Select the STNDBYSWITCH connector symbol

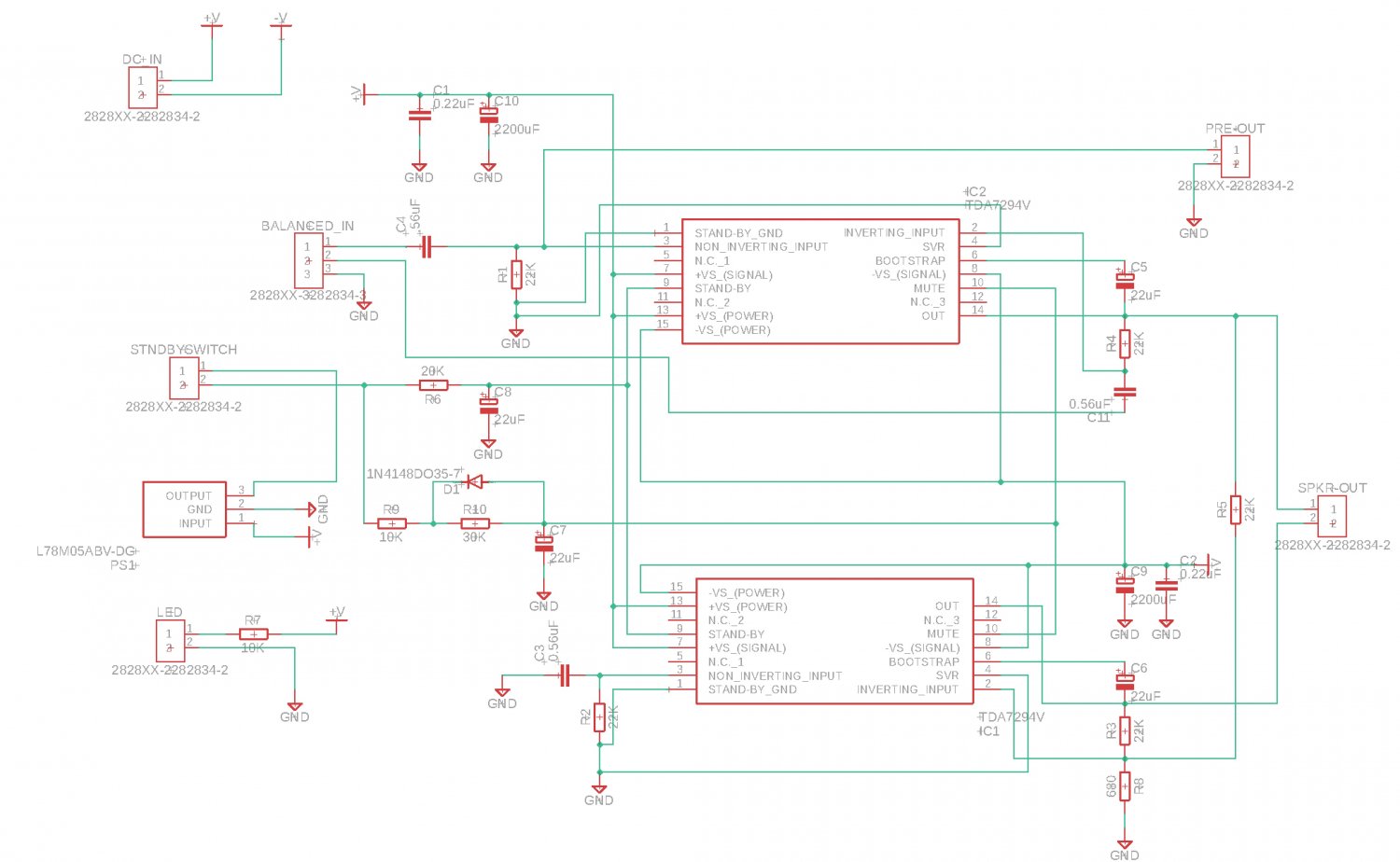(x=184, y=378)
